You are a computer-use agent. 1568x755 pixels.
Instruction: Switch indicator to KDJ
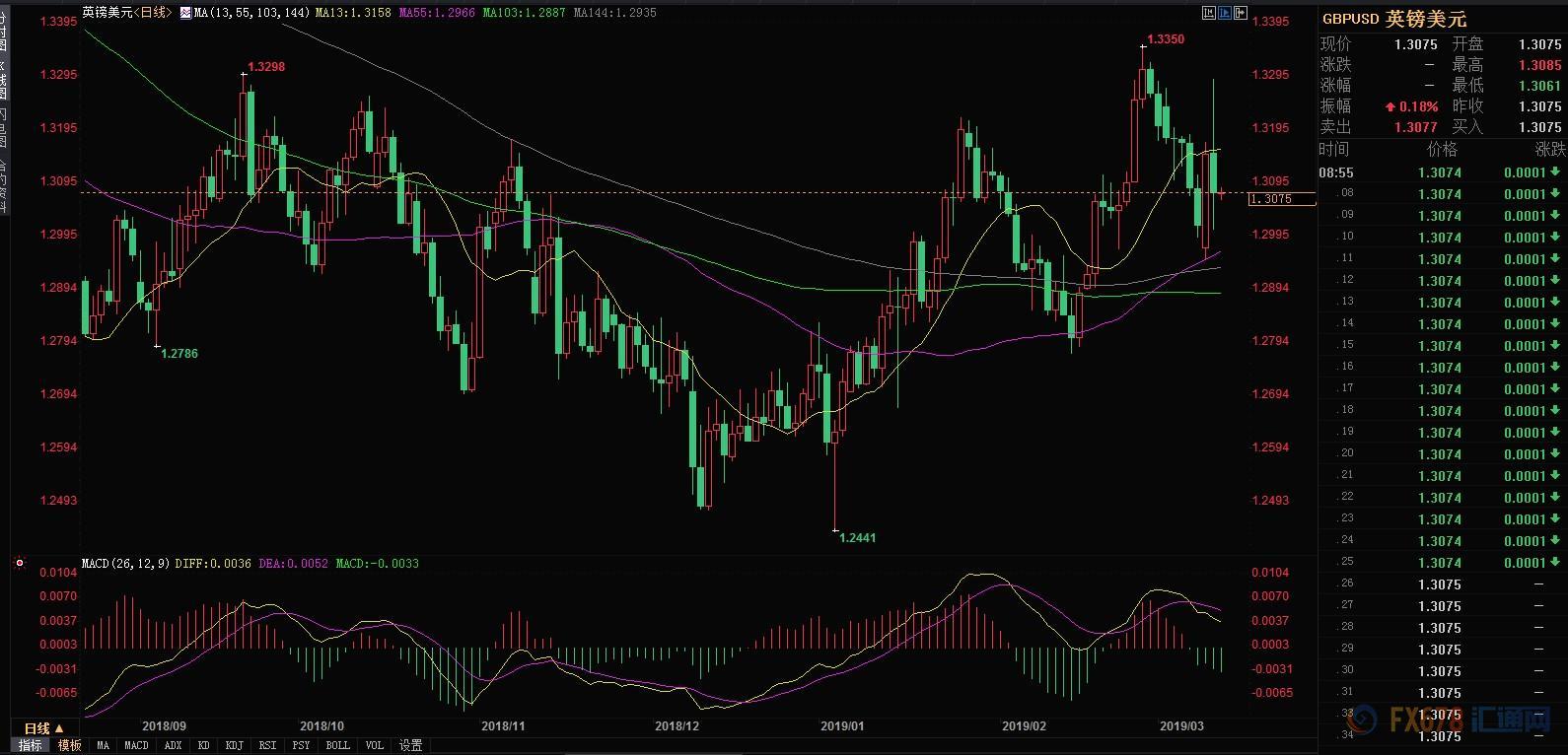[234, 745]
